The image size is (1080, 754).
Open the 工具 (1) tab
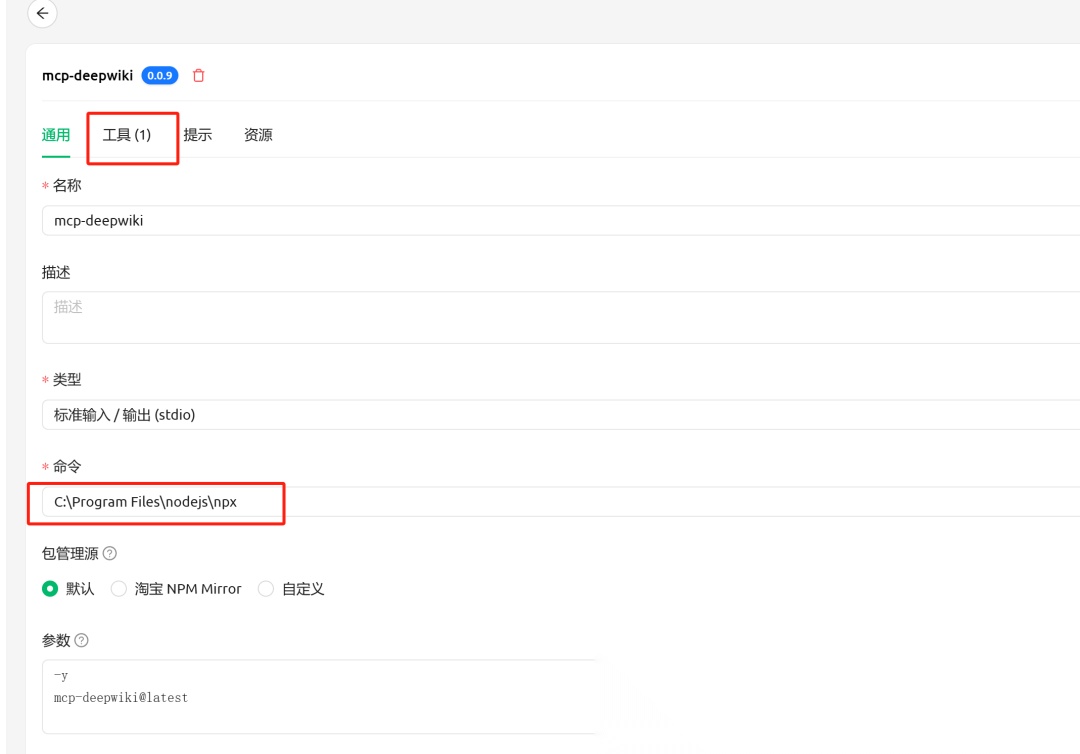127,135
